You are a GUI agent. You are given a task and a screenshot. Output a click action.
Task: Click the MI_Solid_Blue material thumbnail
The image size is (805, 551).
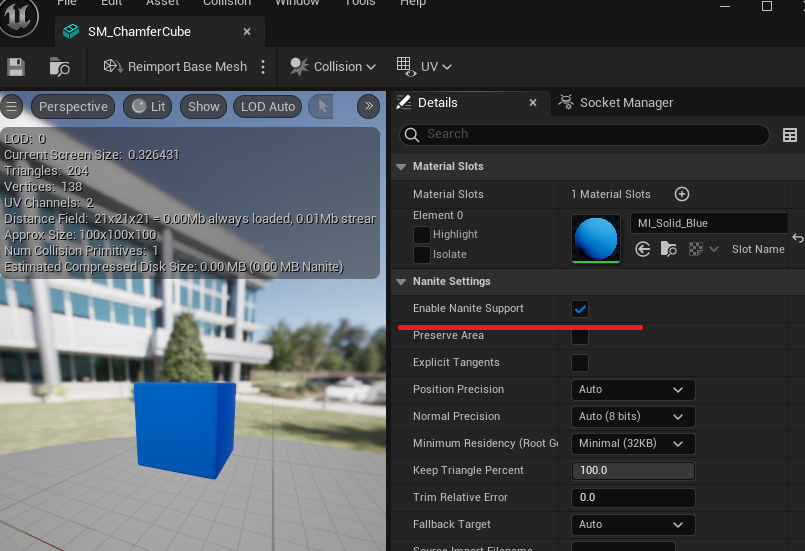point(596,239)
